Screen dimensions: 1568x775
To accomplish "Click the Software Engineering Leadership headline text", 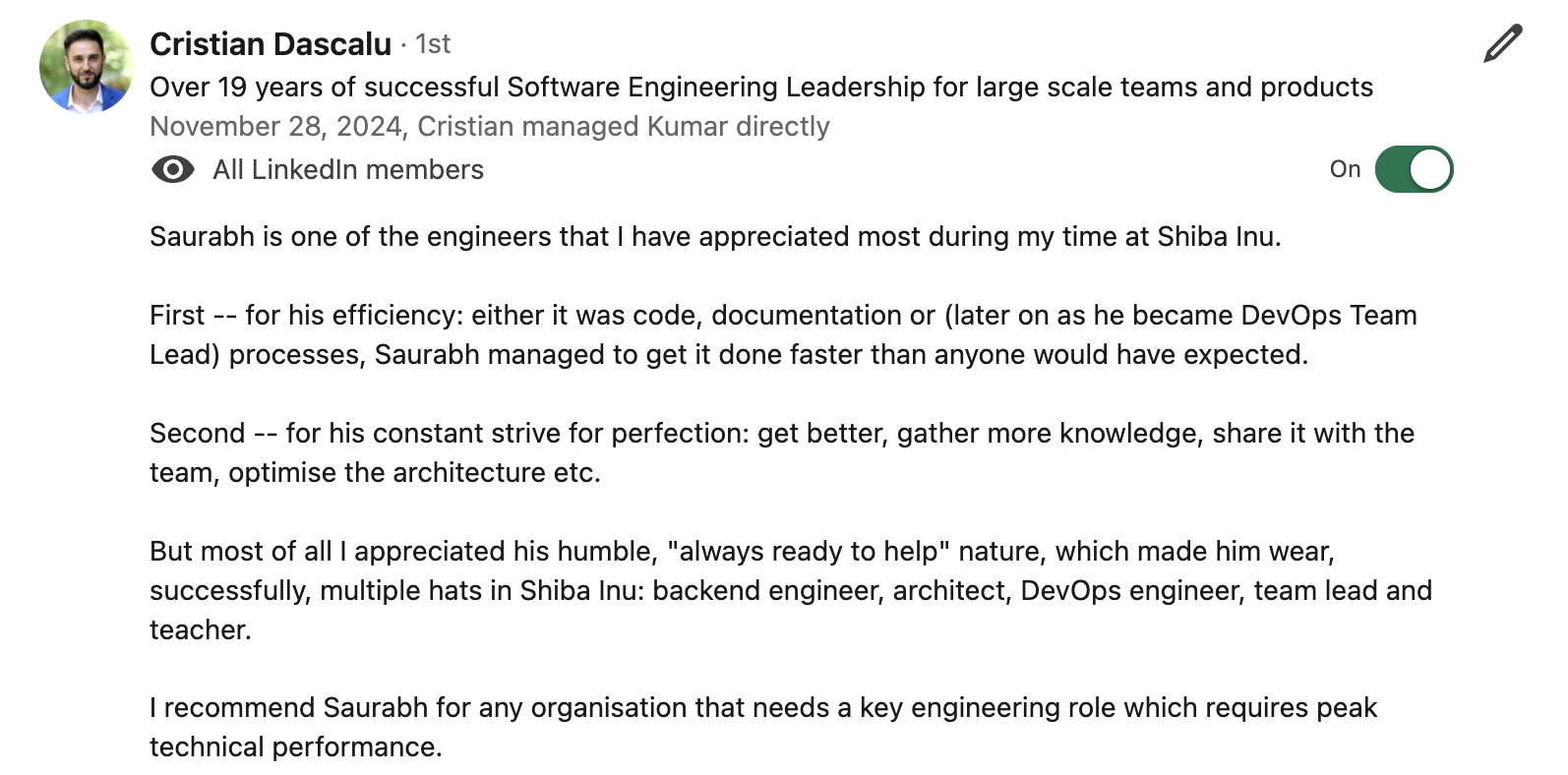I will pyautogui.click(x=761, y=88).
